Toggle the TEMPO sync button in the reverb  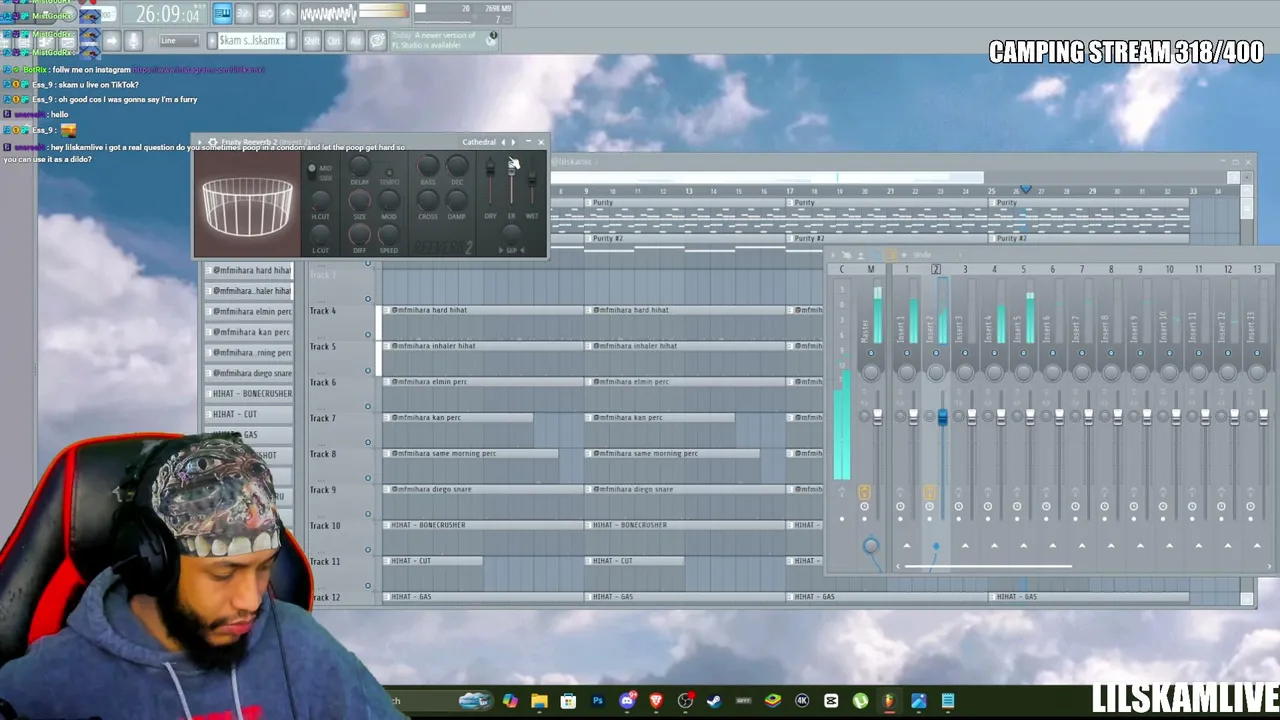(389, 171)
